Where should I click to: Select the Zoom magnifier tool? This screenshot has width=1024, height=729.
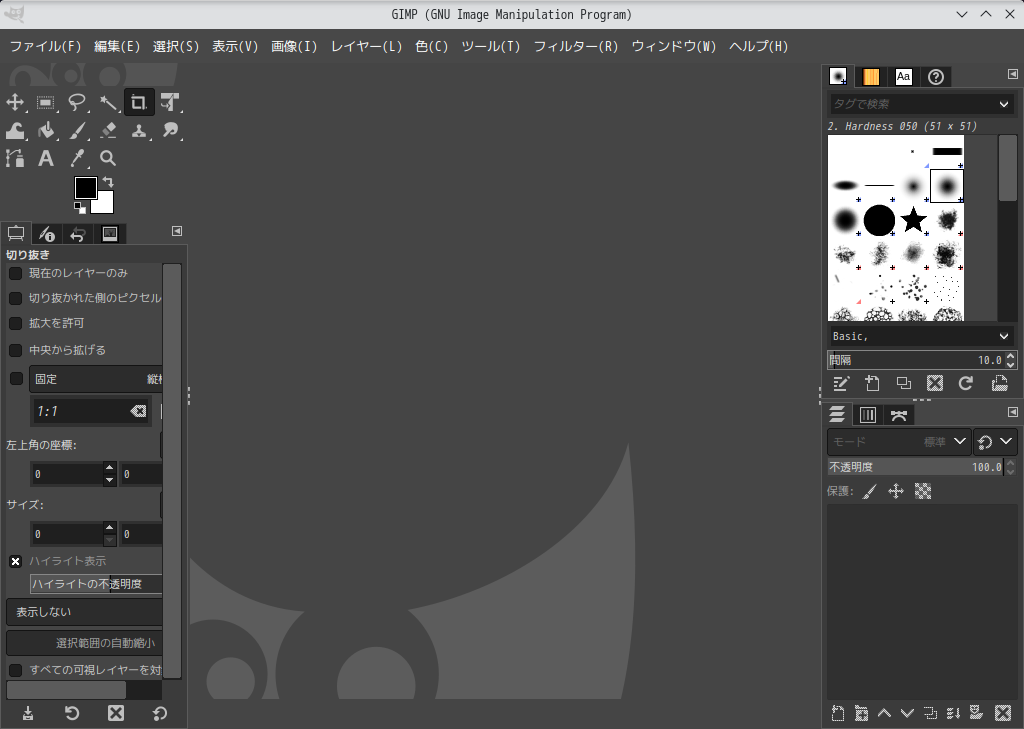(x=108, y=158)
